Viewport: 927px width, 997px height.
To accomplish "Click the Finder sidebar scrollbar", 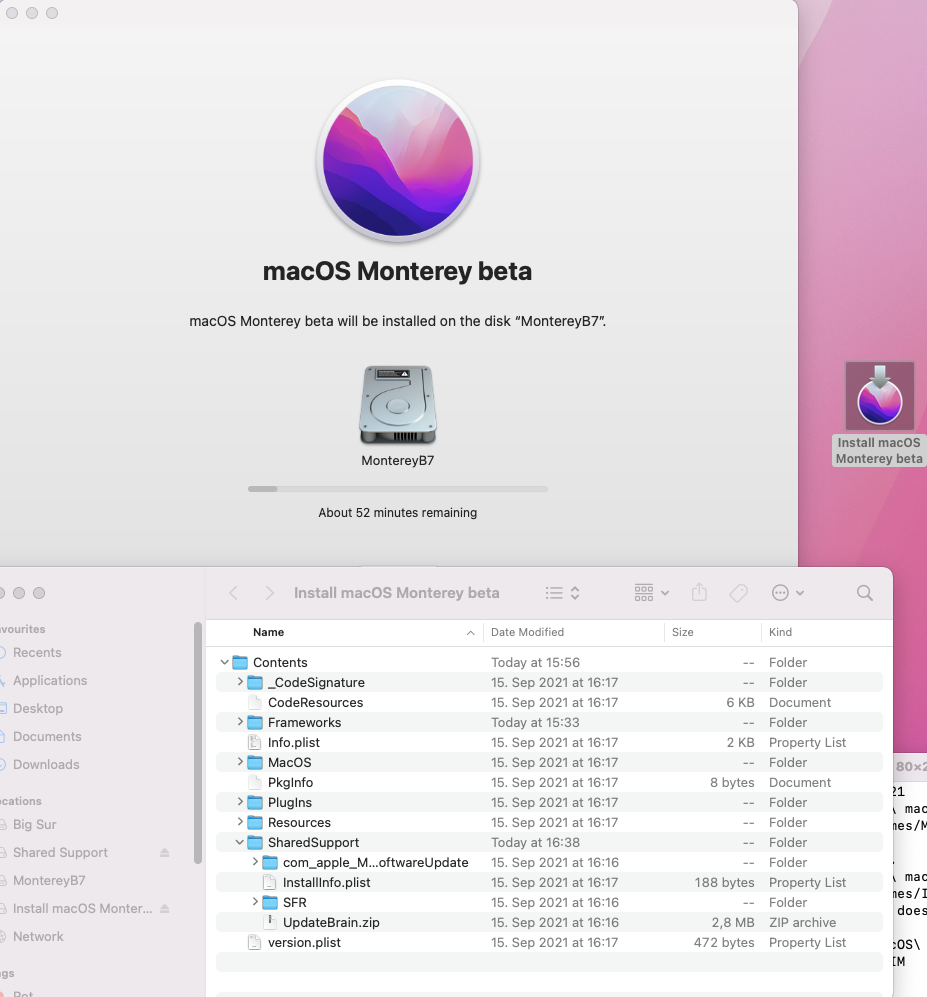I will coord(198,743).
